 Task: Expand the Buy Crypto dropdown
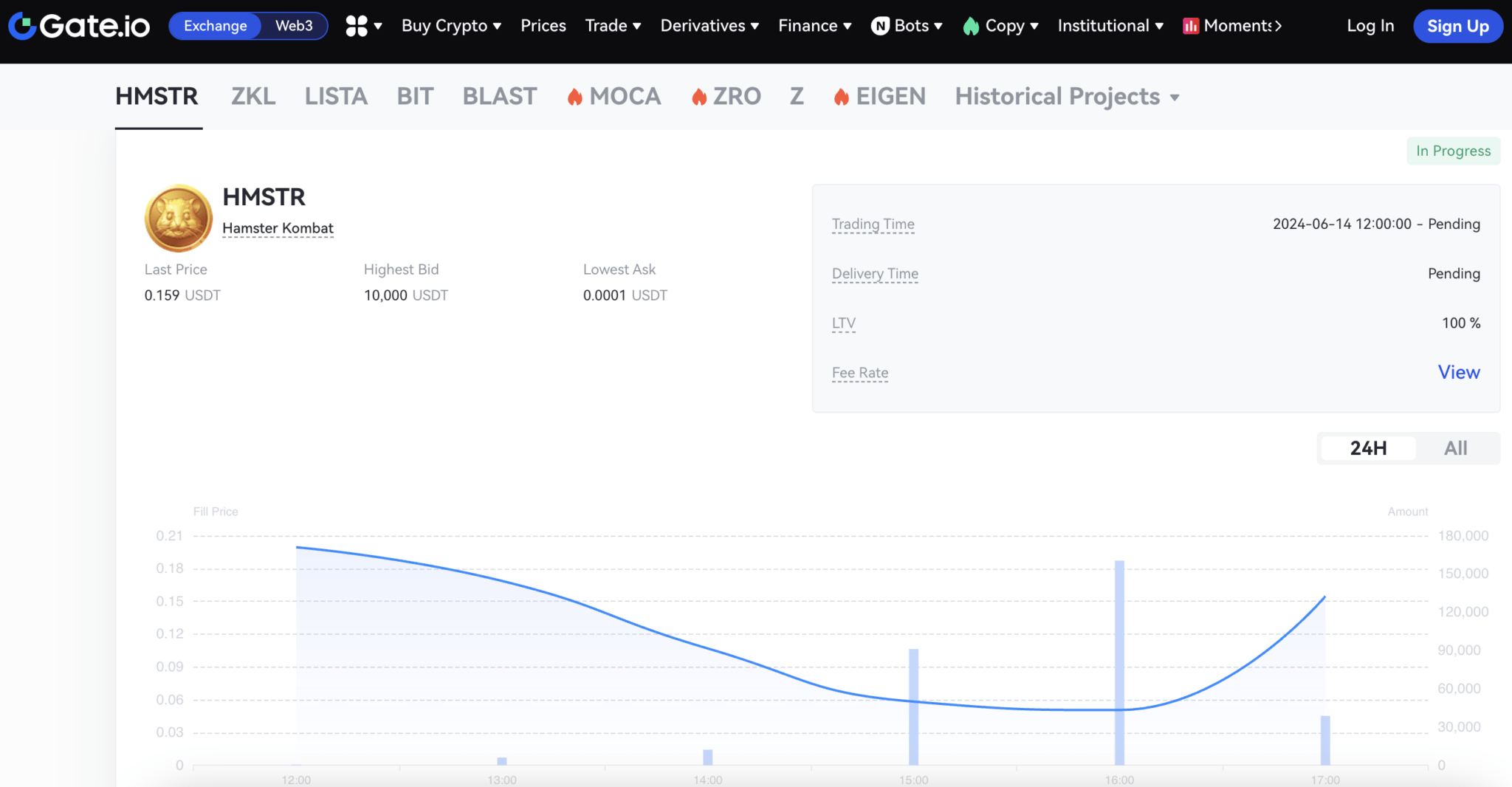coord(451,26)
